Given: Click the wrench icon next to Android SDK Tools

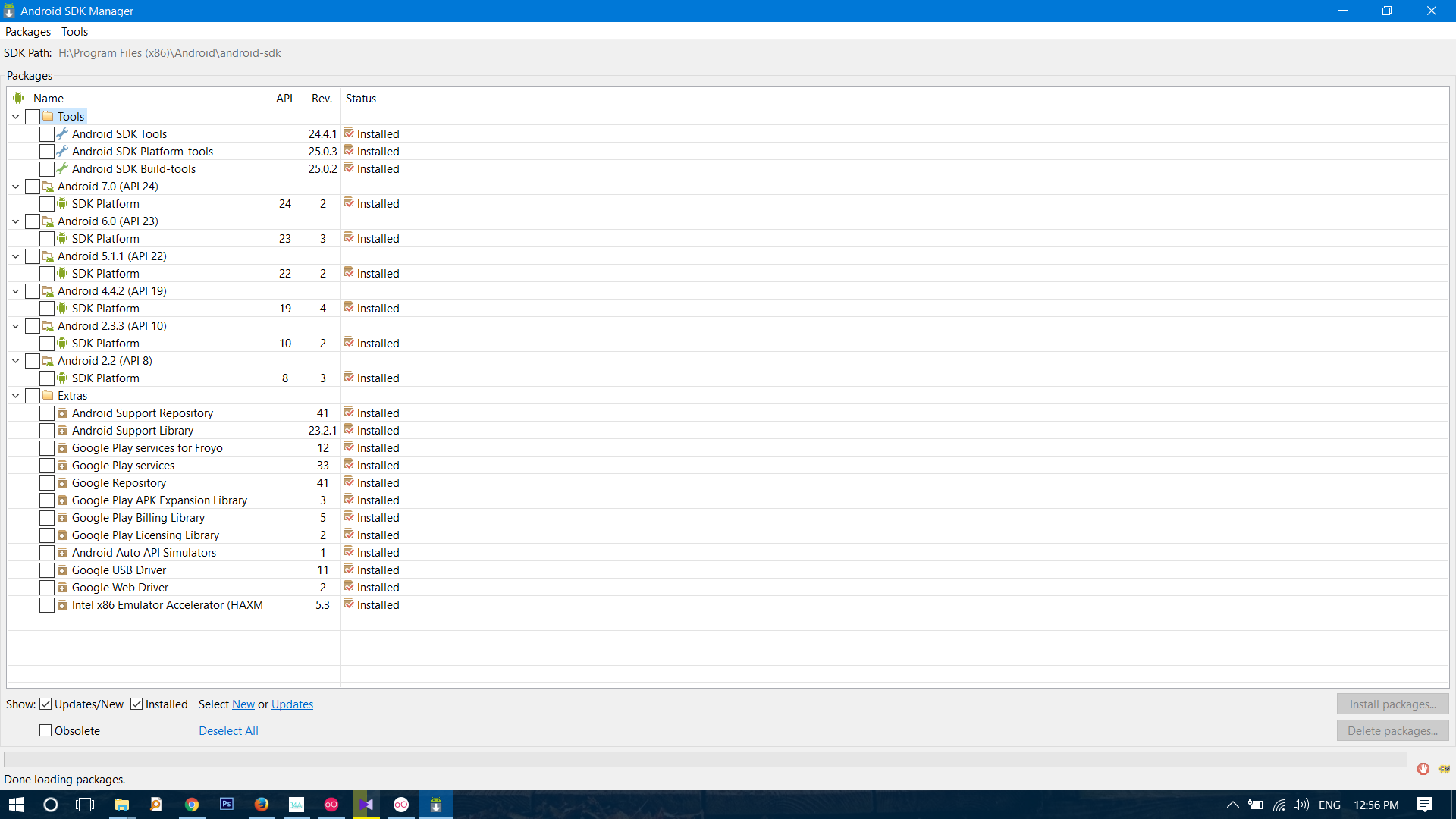Looking at the screenshot, I should coord(61,133).
